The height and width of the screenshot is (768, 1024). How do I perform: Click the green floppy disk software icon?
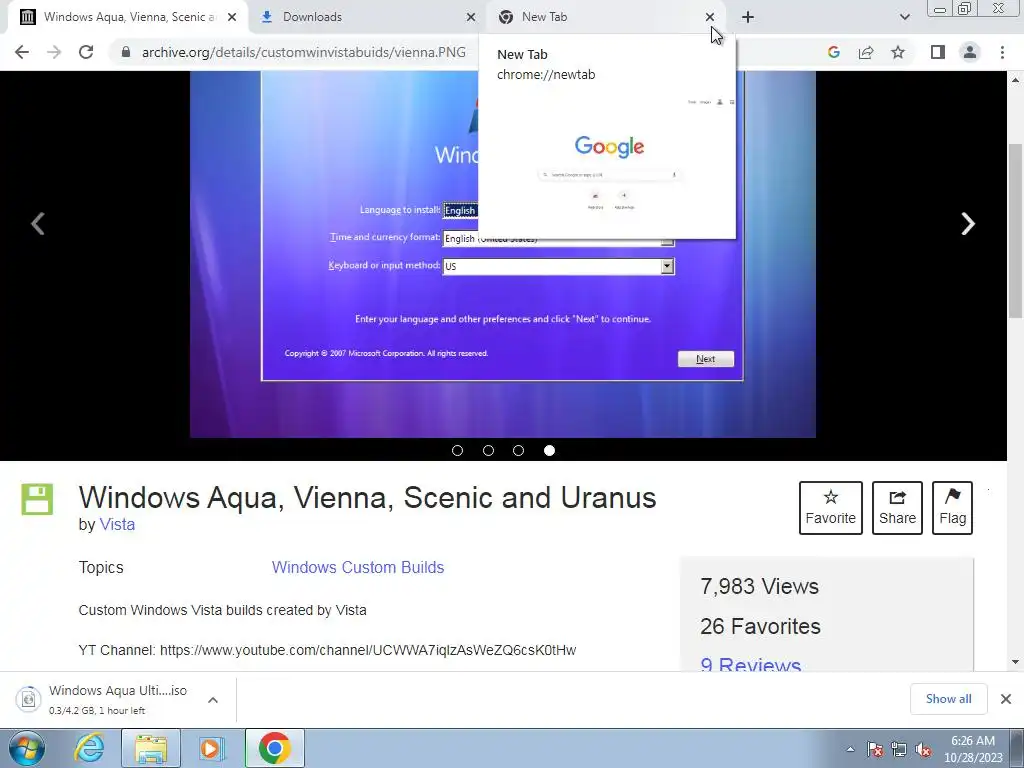pyautogui.click(x=37, y=500)
